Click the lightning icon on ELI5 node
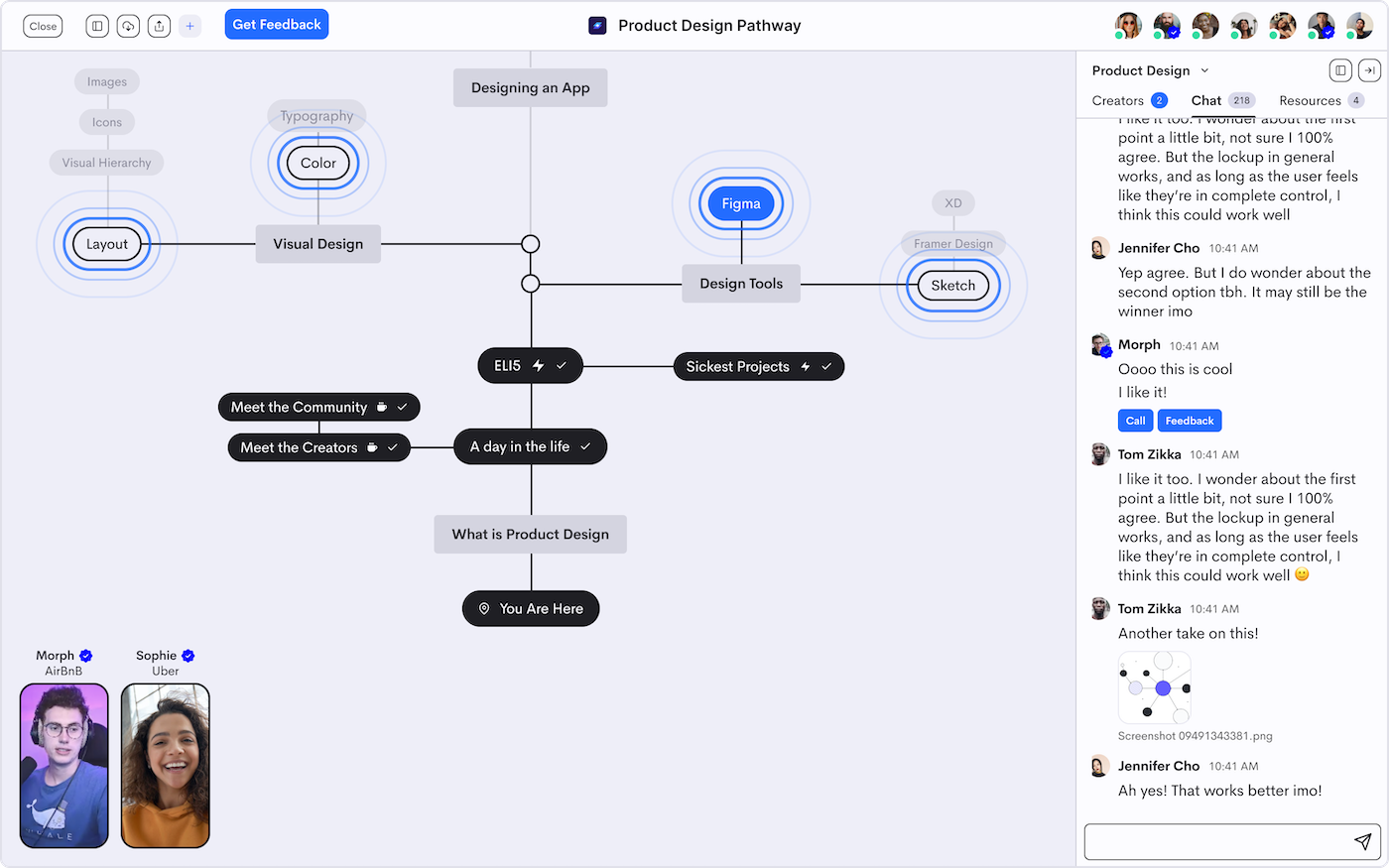 [539, 366]
